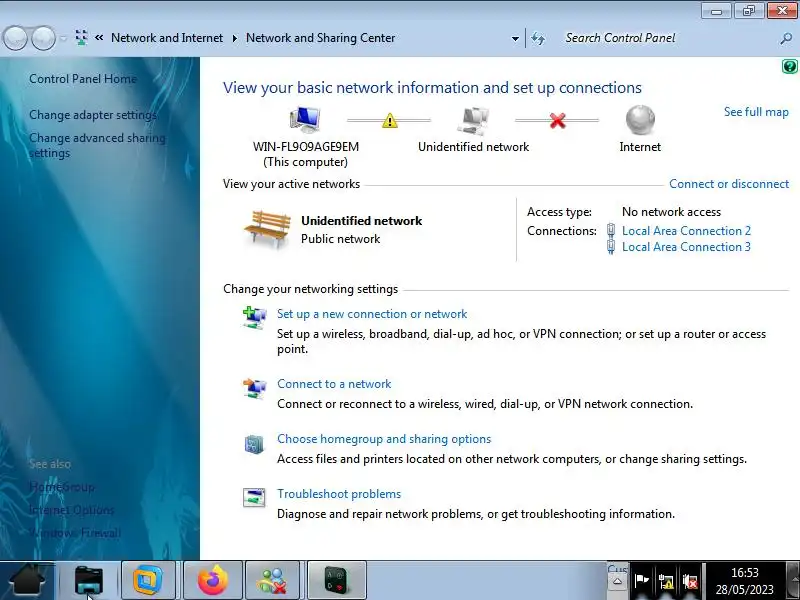800x600 pixels.
Task: Click Connect or disconnect link
Action: pos(729,184)
